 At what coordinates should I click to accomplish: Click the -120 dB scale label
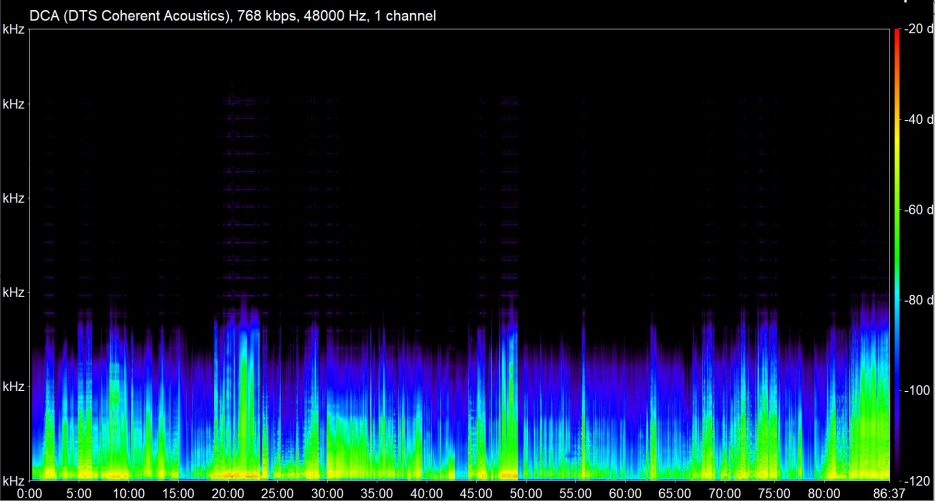point(918,481)
